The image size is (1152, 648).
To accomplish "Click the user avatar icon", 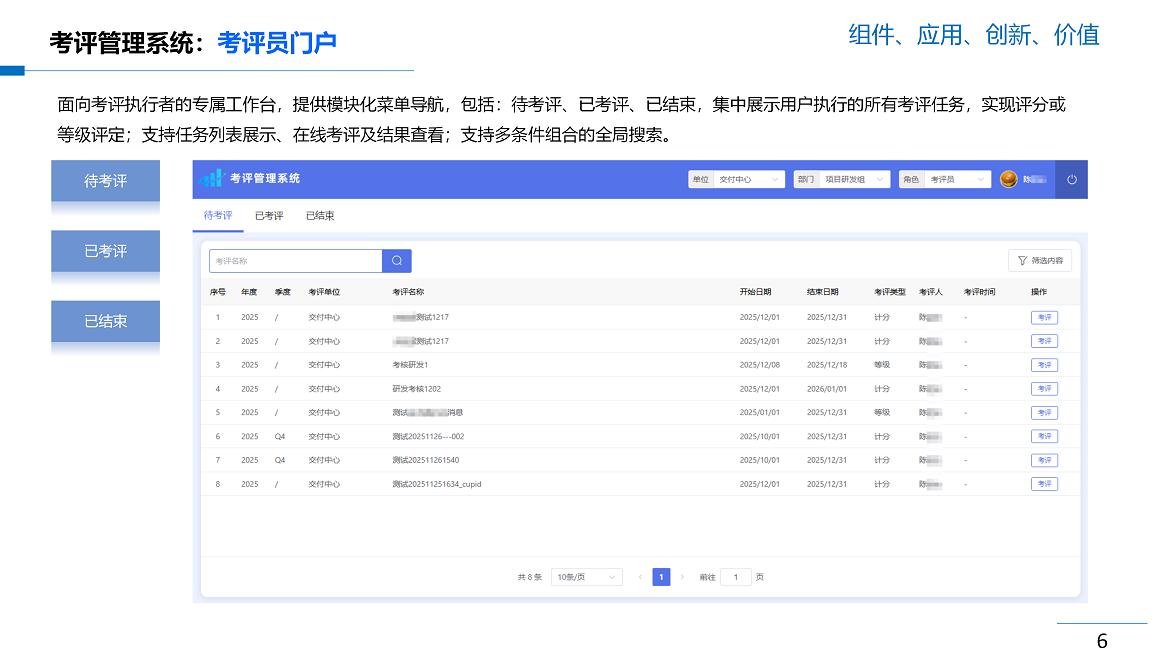I will pyautogui.click(x=1008, y=180).
